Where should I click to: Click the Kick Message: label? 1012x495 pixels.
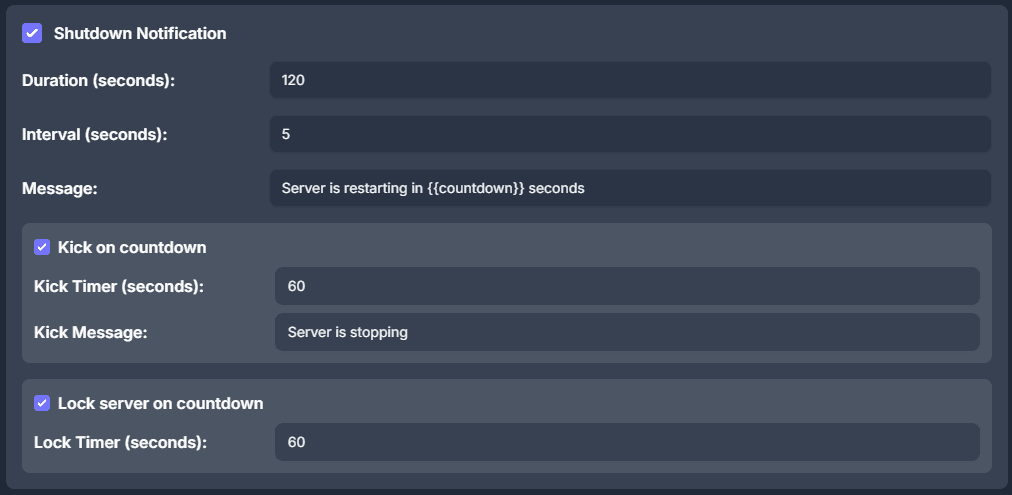pyautogui.click(x=91, y=333)
